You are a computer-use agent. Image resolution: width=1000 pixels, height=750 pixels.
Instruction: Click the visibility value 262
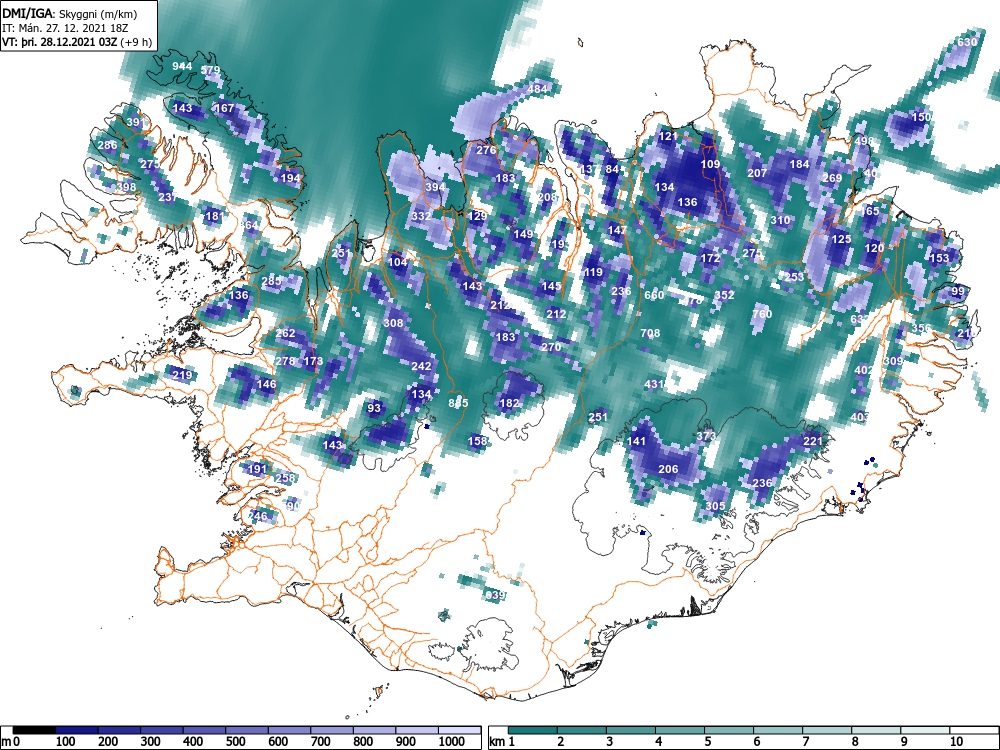coord(285,333)
